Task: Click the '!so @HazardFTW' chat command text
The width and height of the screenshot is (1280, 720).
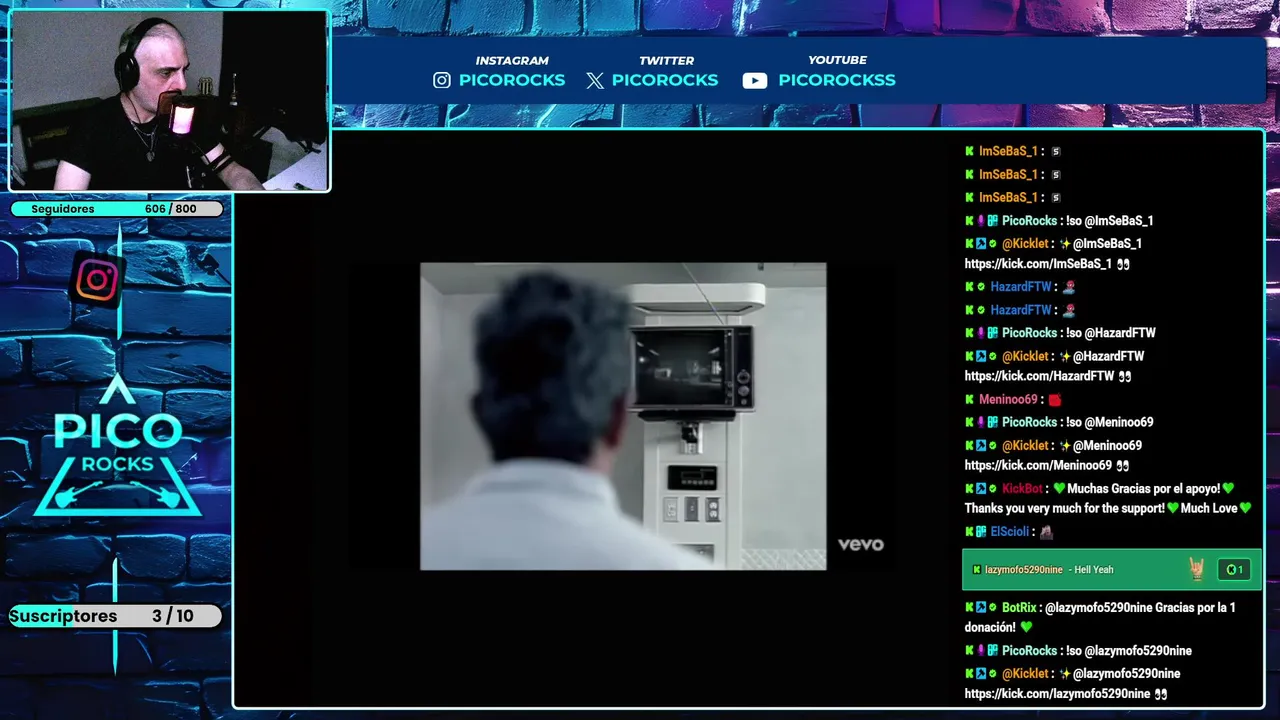Action: pos(1111,333)
